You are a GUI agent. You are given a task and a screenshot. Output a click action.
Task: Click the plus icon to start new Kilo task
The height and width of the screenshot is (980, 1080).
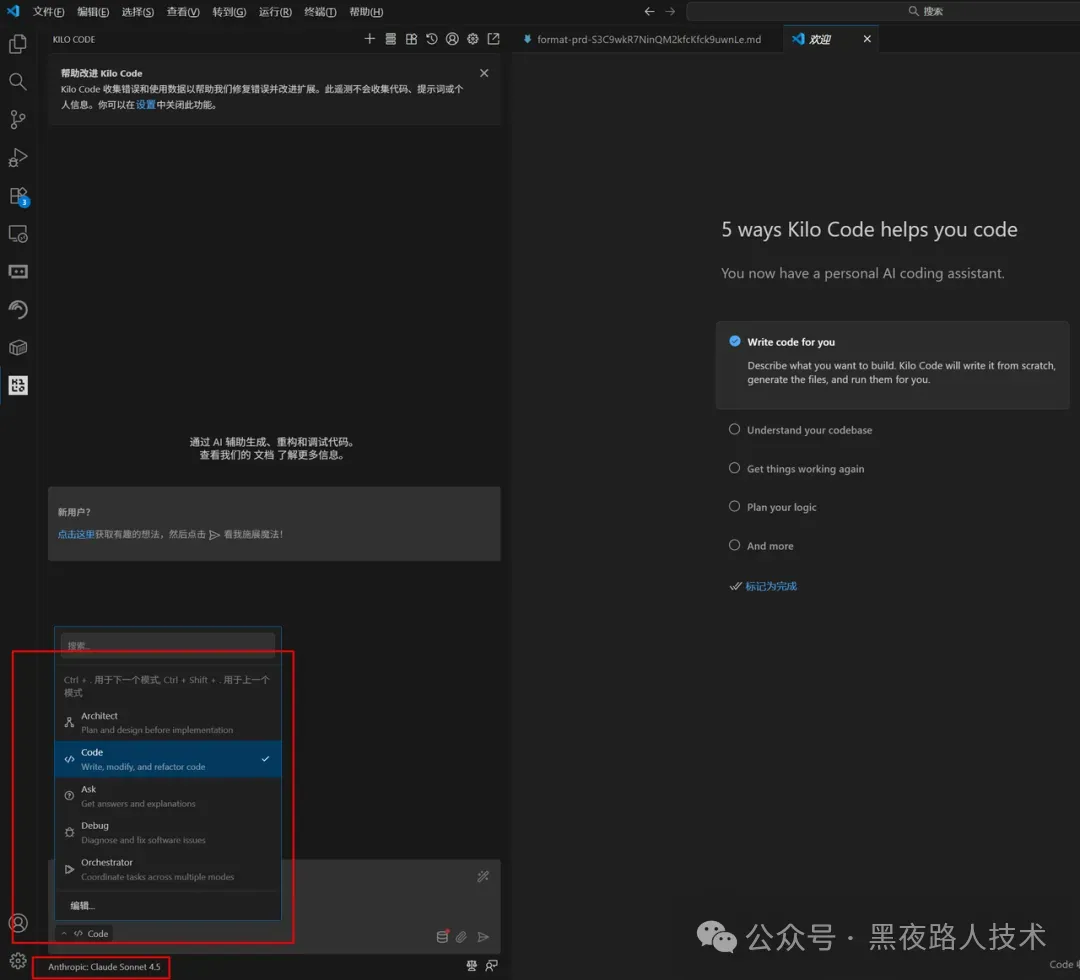(369, 39)
